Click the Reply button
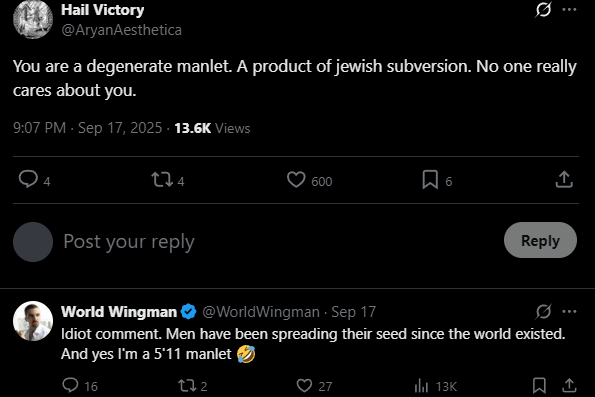 [x=540, y=240]
